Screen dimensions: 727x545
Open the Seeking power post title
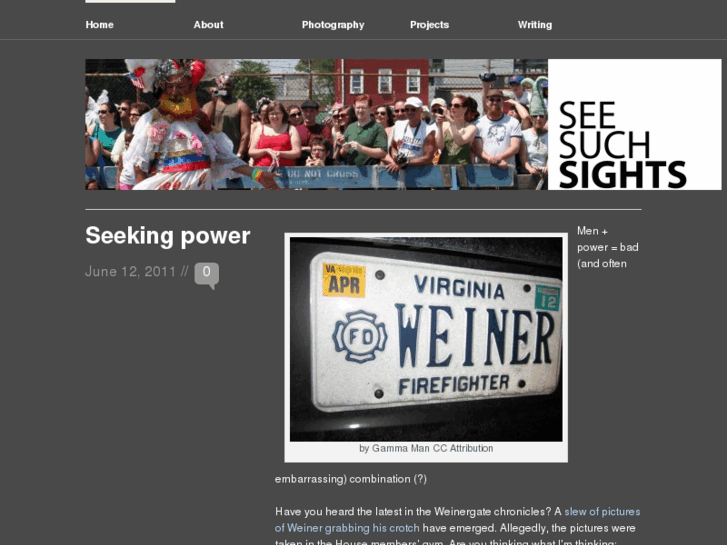(x=168, y=236)
